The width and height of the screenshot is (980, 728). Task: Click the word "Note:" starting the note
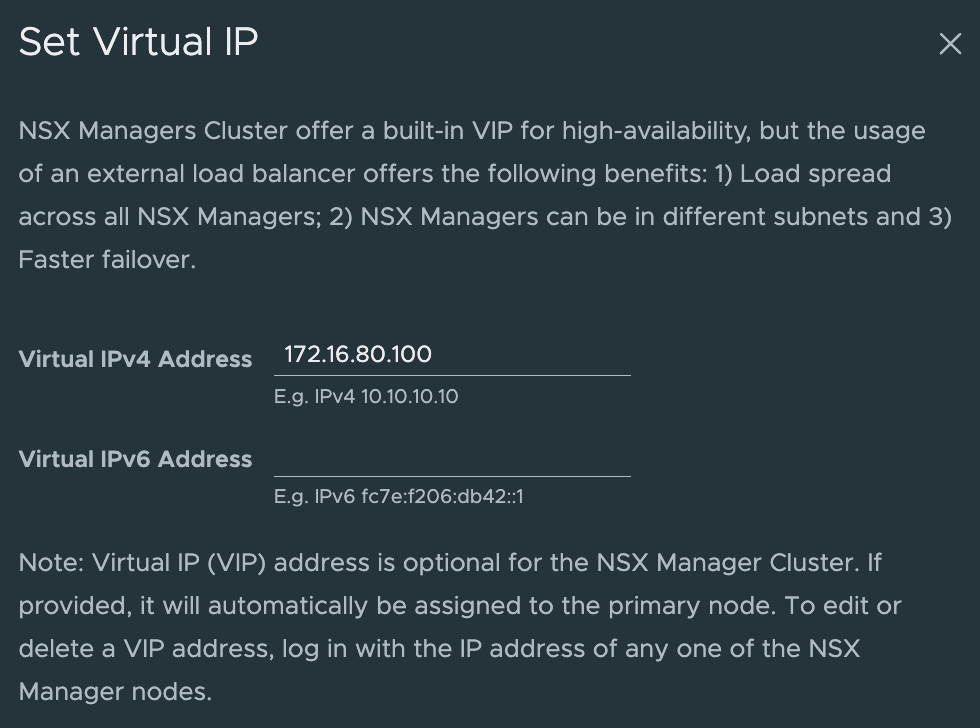tap(52, 563)
